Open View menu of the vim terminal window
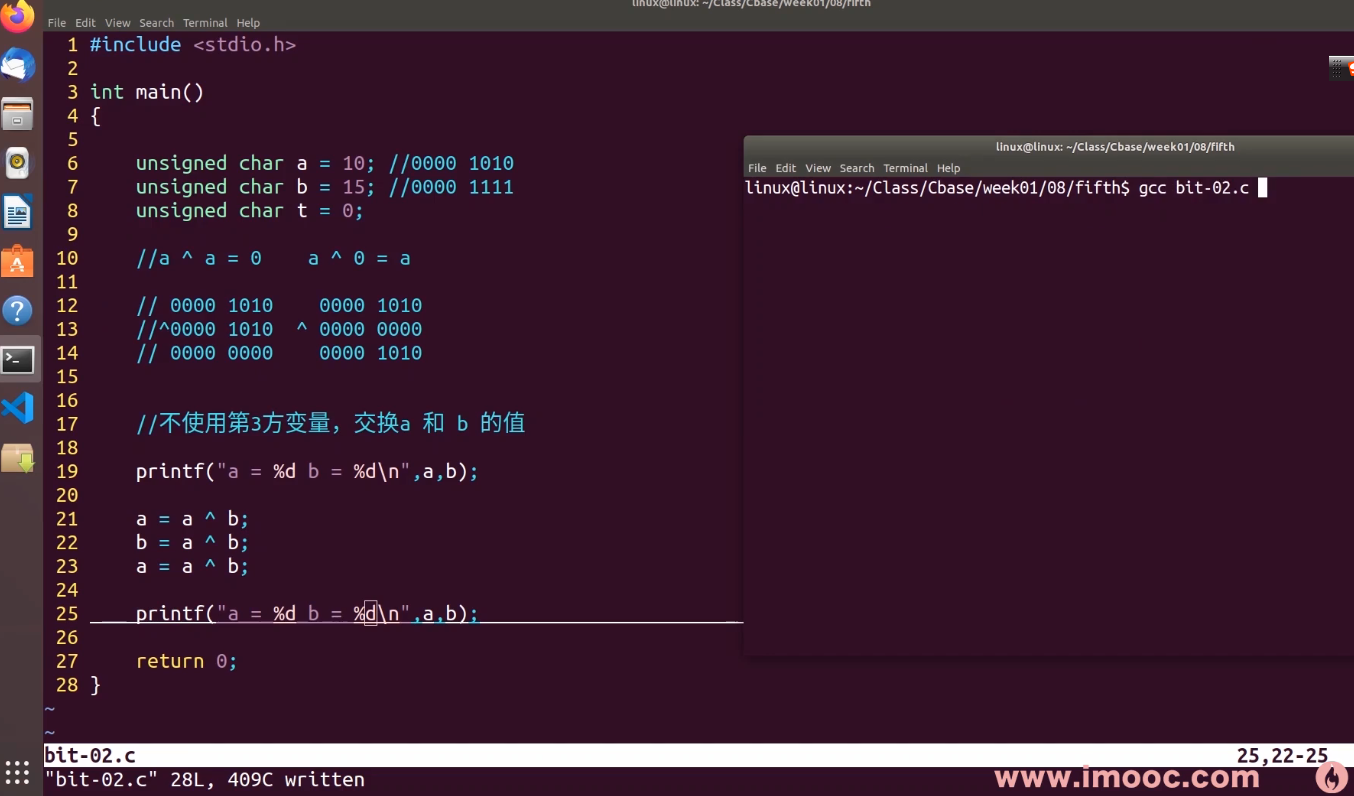Image resolution: width=1354 pixels, height=796 pixels. [118, 23]
